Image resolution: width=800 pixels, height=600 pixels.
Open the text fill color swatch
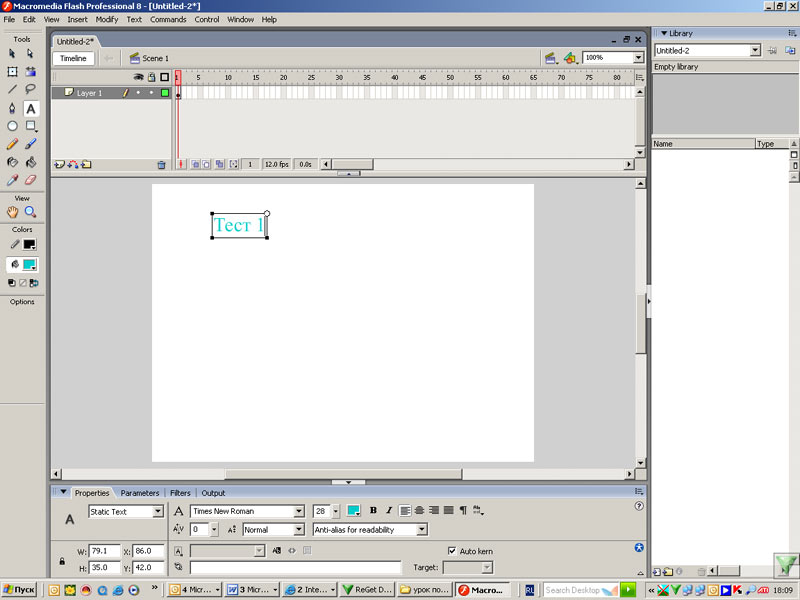click(x=354, y=511)
